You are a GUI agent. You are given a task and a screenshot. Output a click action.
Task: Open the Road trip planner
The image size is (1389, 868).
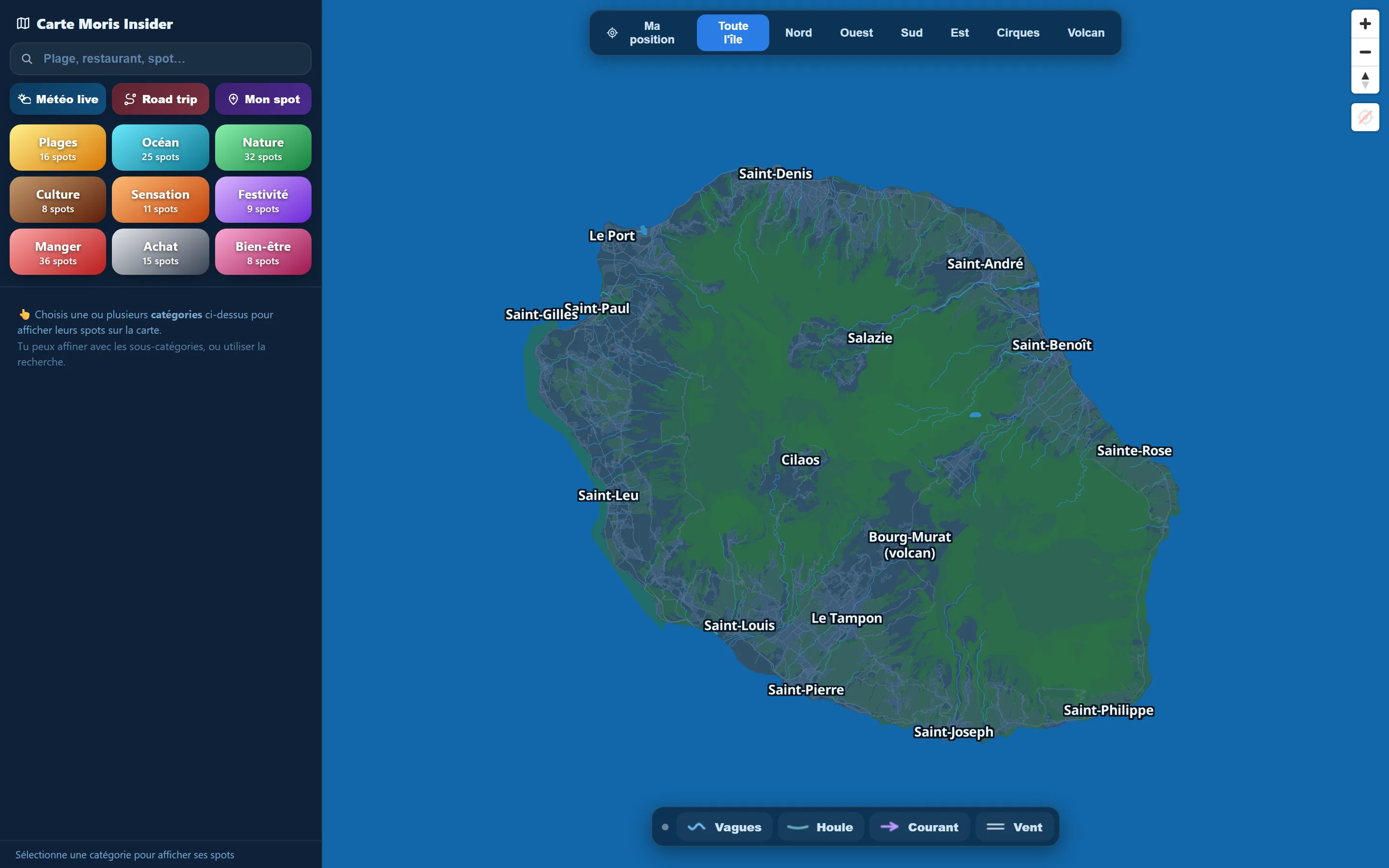pos(160,99)
